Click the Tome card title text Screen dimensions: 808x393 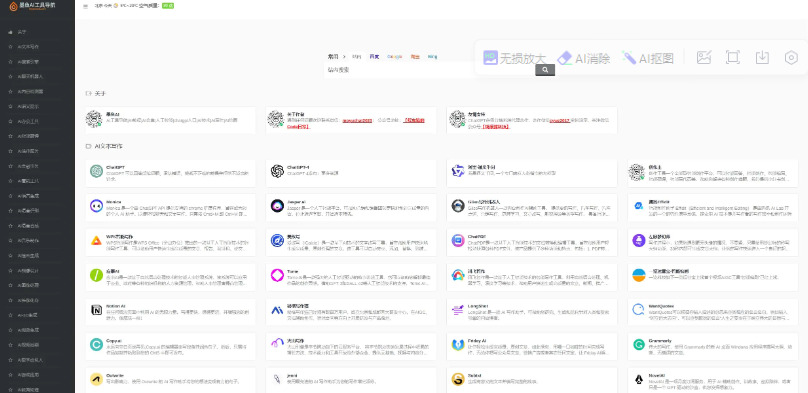[x=292, y=271]
